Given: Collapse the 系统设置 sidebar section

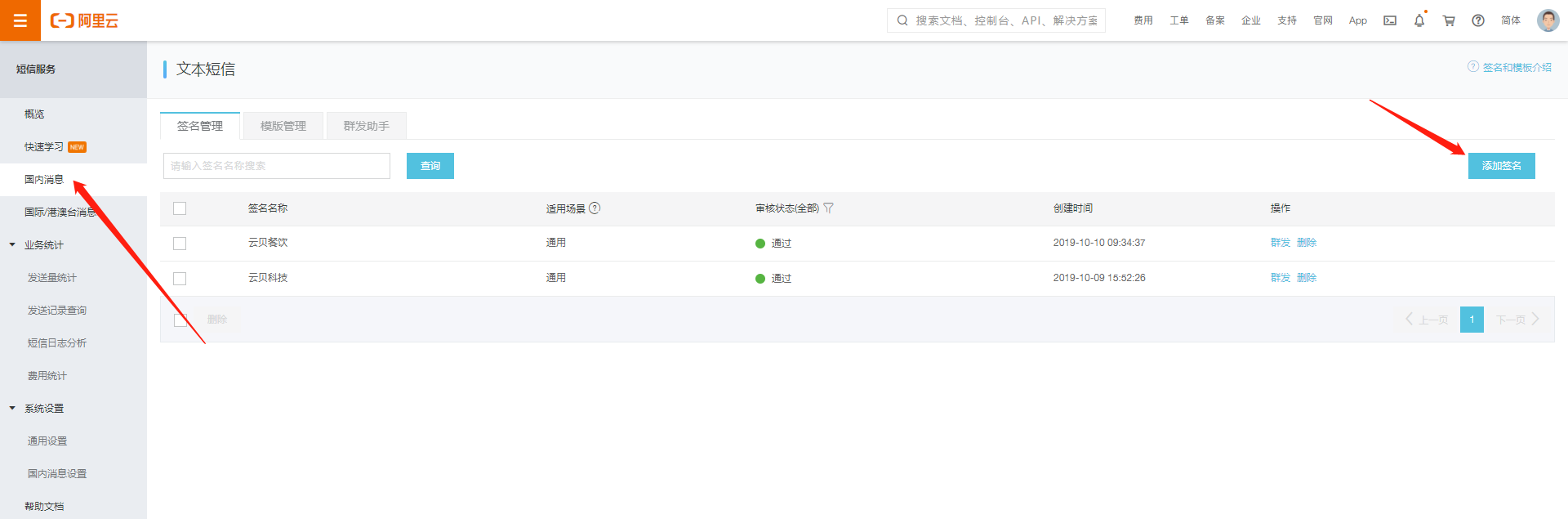Looking at the screenshot, I should click(x=12, y=408).
